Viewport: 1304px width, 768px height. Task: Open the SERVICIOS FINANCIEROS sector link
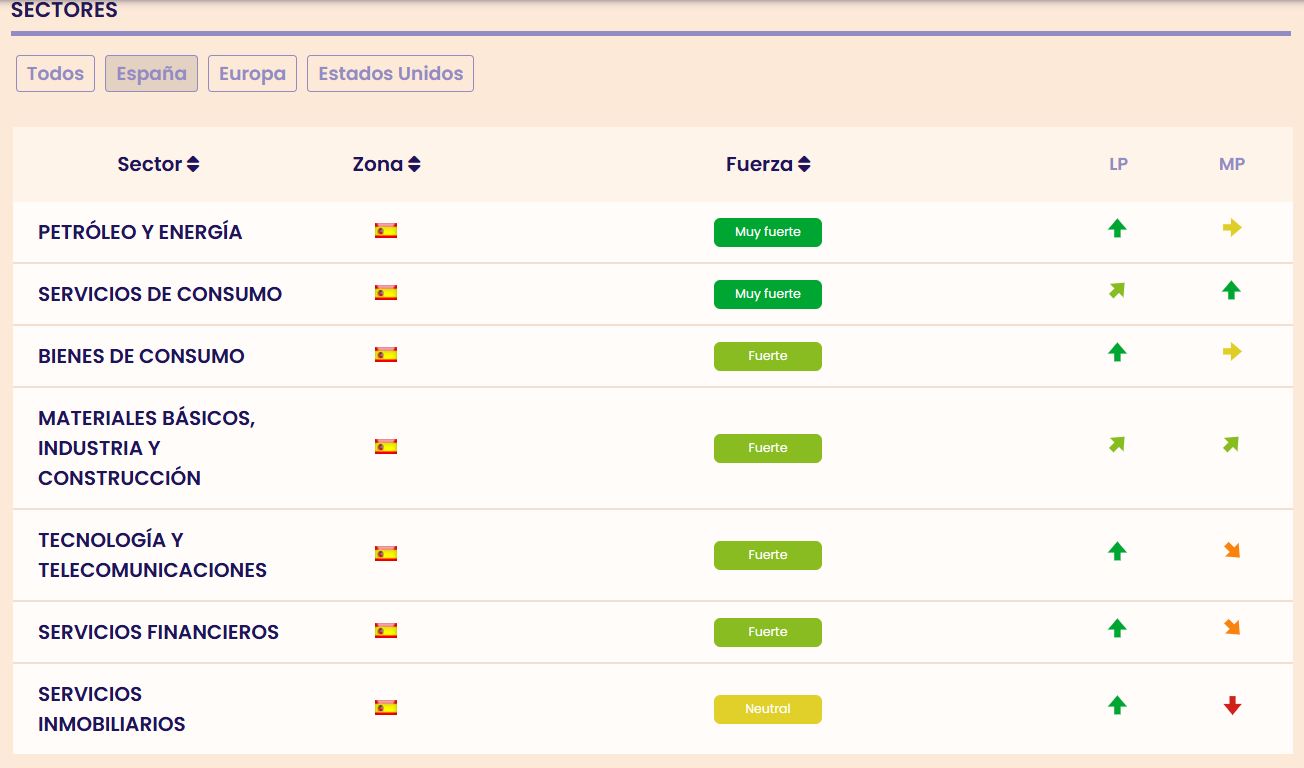158,632
